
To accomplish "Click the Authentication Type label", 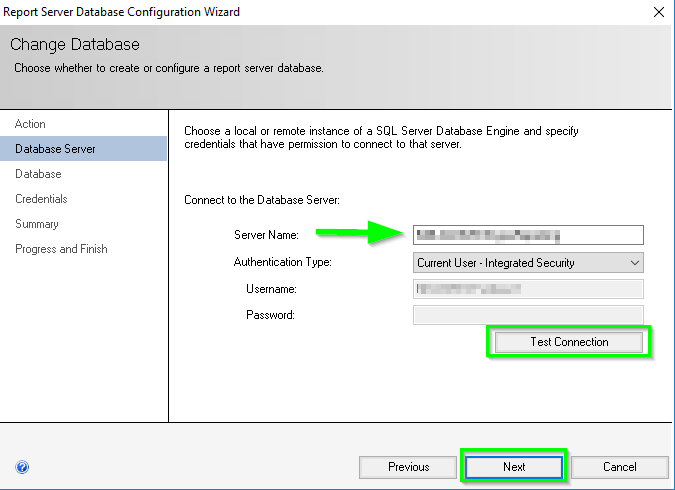I will click(x=282, y=262).
